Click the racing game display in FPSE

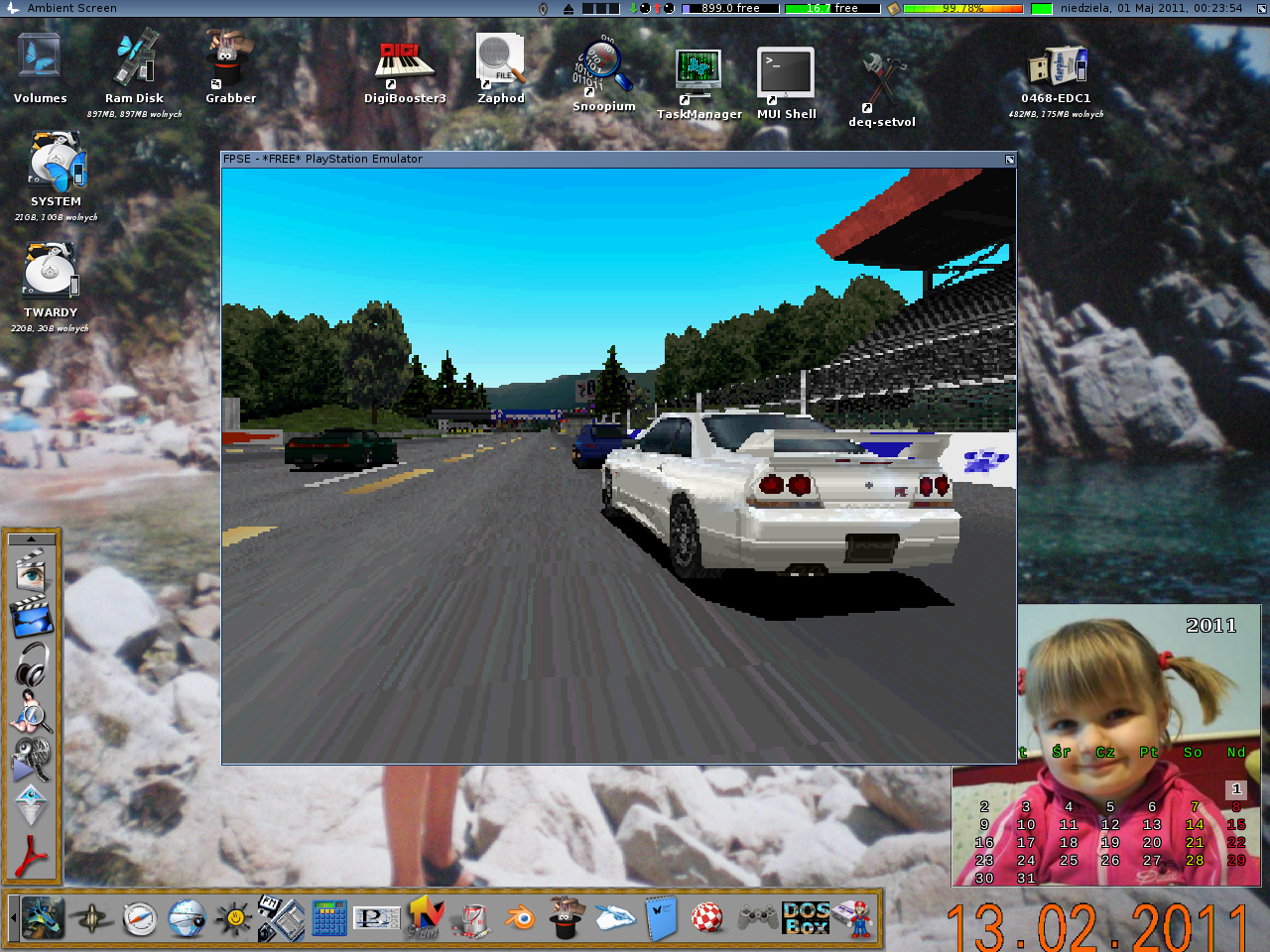pos(619,465)
